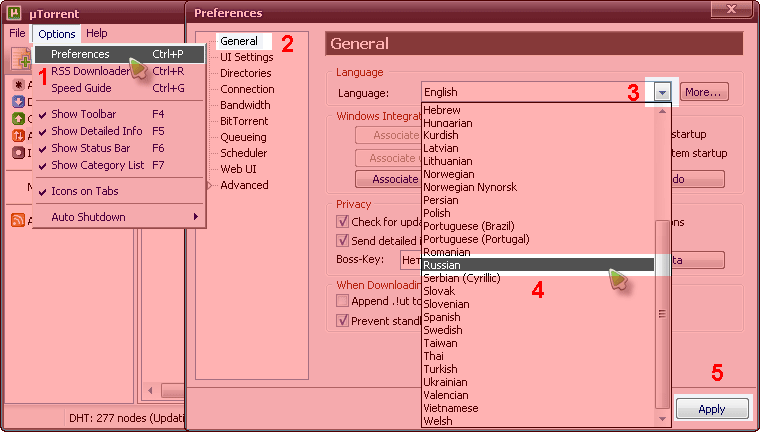760x432 pixels.
Task: Choose Ukrainian from the language list
Action: pos(538,382)
